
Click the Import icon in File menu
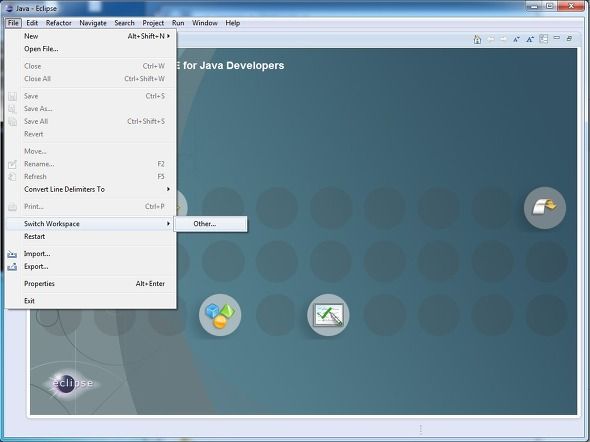tap(12, 254)
